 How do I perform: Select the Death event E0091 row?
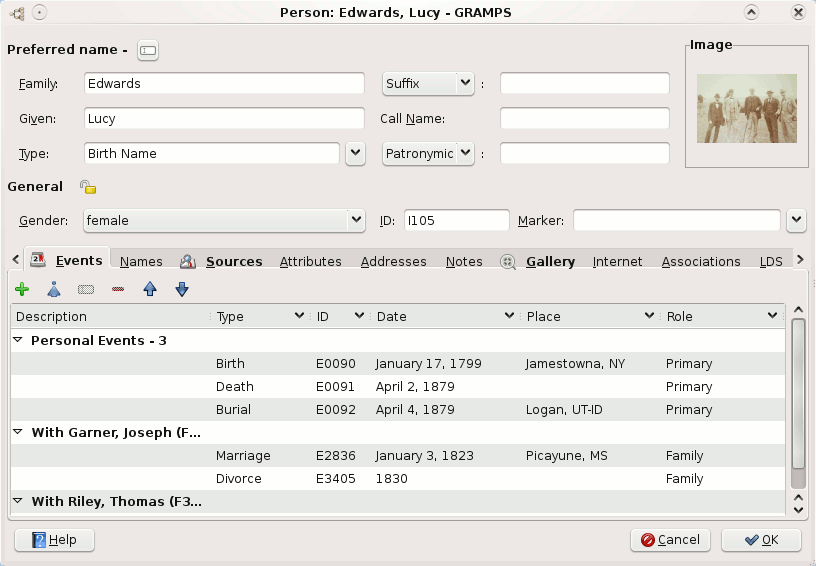(x=398, y=387)
